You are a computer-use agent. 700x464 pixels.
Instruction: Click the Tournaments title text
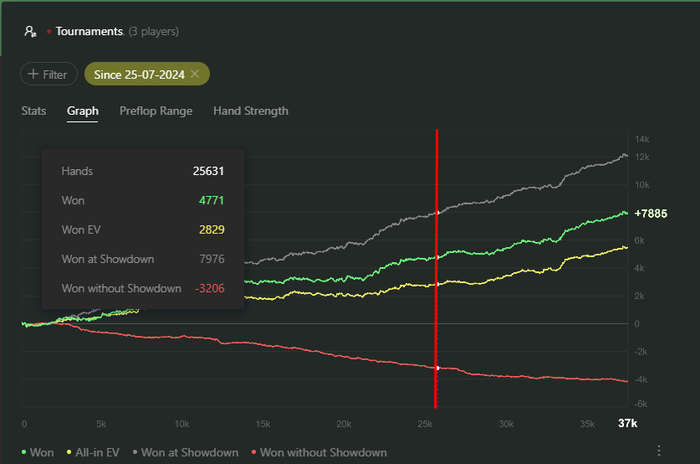[89, 31]
